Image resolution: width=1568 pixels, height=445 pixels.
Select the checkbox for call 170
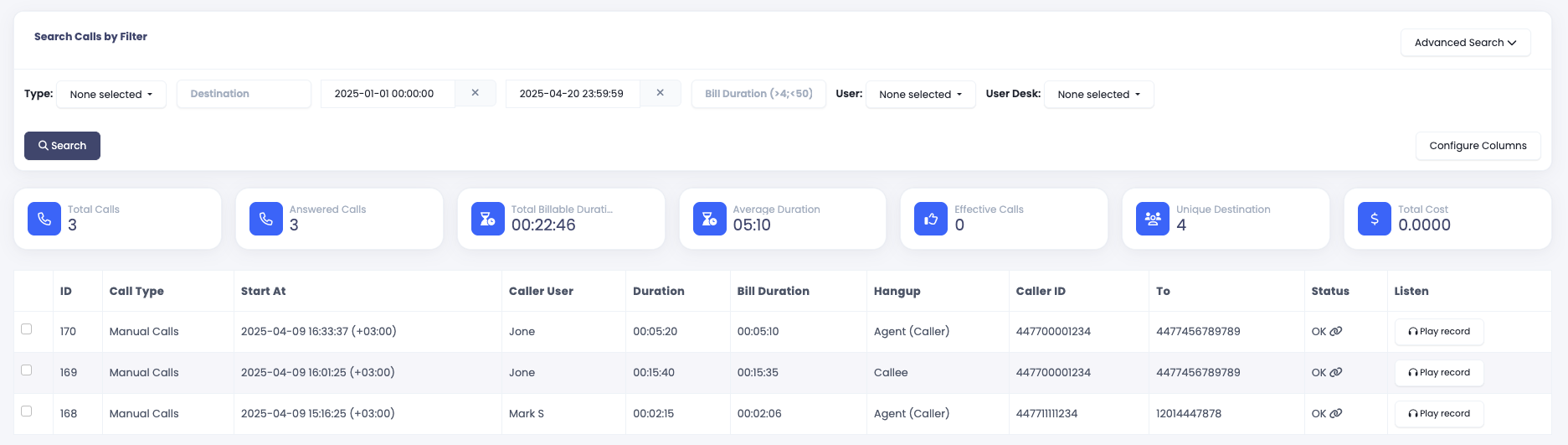click(27, 329)
